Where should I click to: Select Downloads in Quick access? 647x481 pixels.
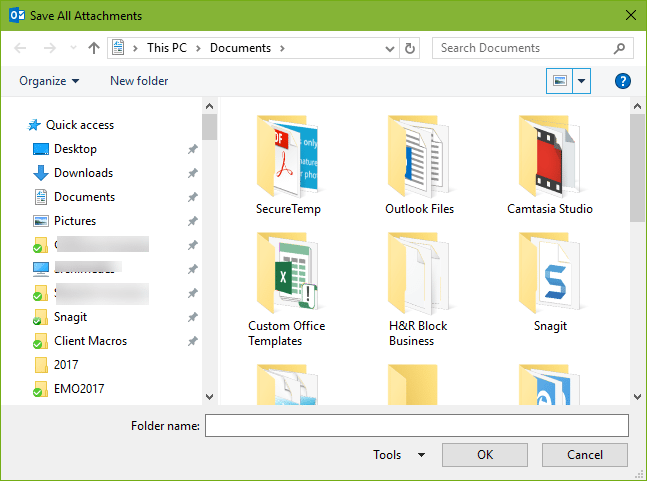pos(83,173)
